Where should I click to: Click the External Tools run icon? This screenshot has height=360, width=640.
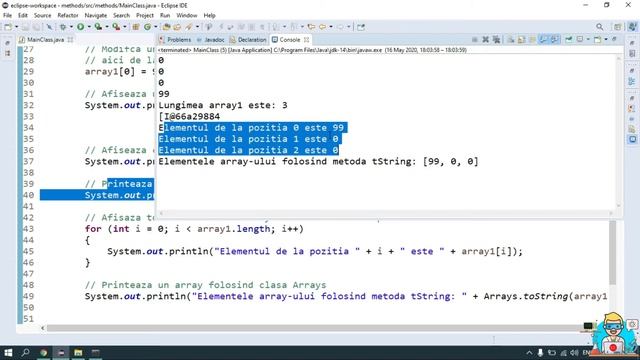click(x=116, y=27)
